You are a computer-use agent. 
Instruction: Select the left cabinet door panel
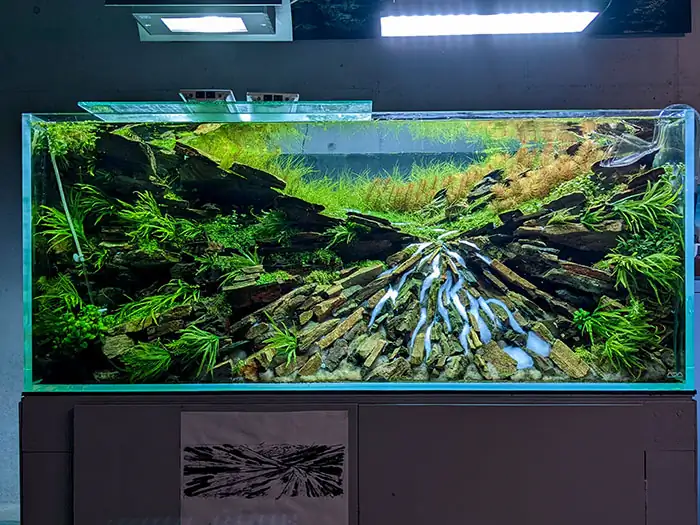214,464
